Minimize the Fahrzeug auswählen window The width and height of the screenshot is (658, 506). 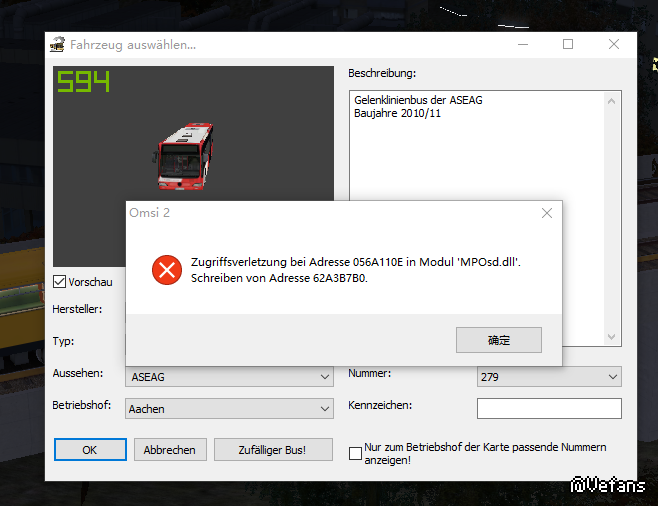(523, 44)
